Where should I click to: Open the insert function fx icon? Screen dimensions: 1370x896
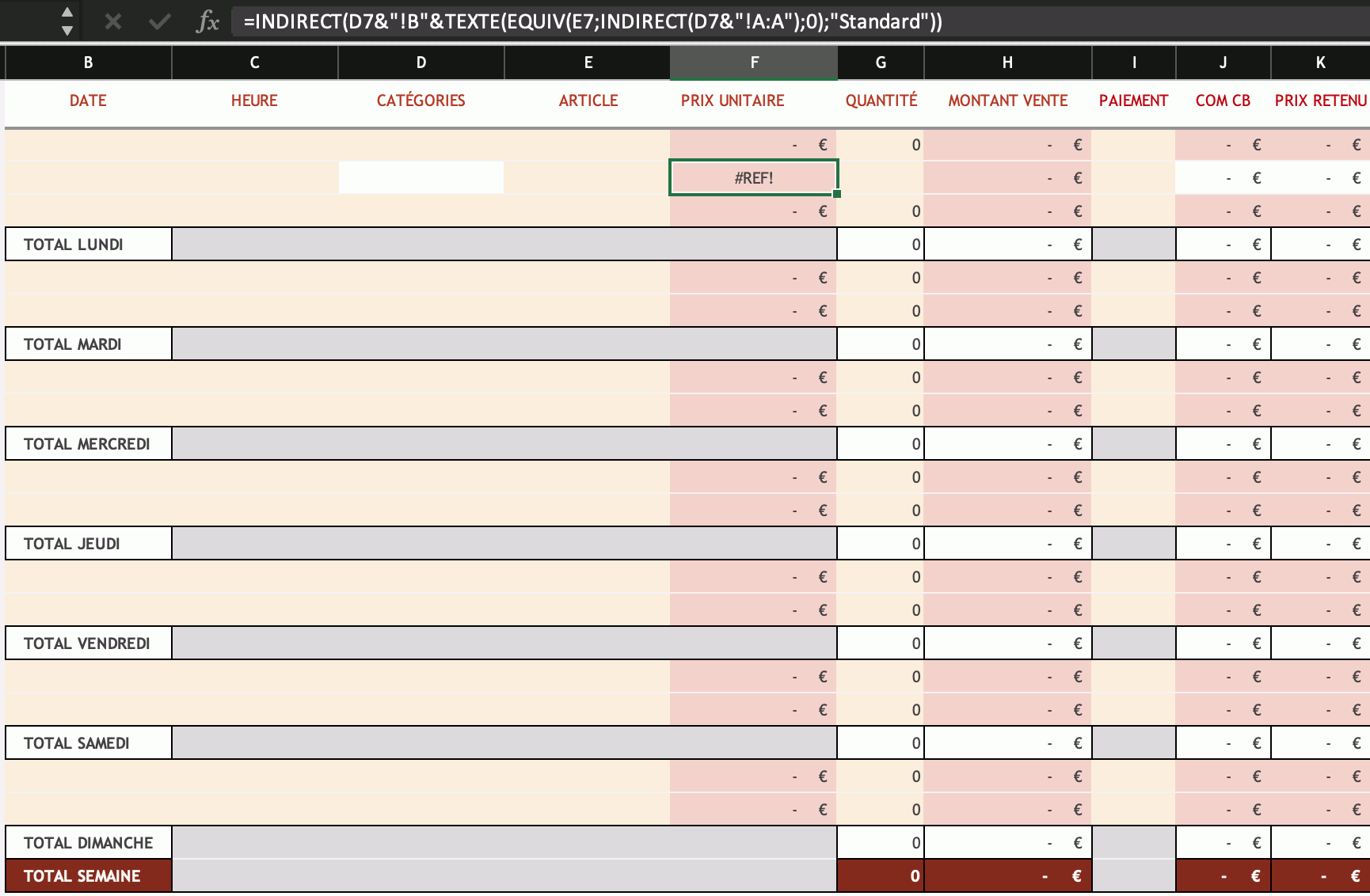[207, 21]
